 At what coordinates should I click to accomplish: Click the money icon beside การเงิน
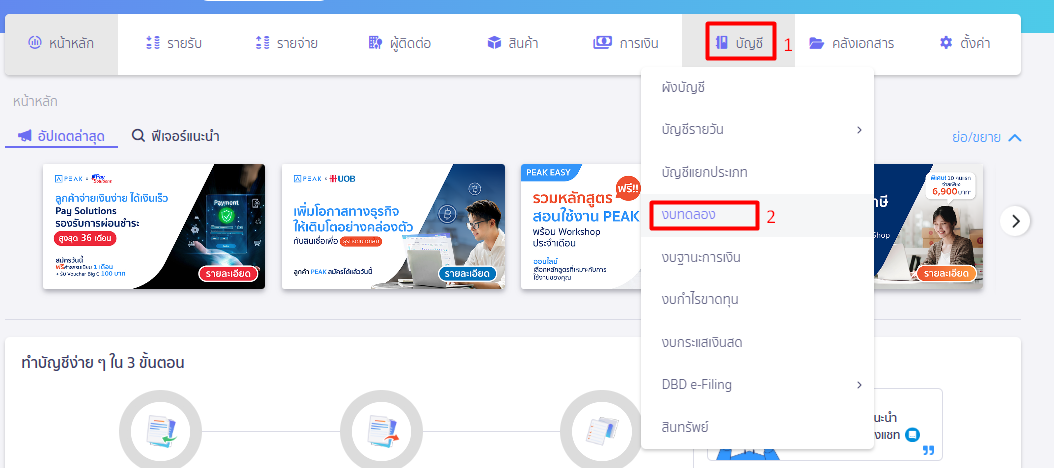602,43
